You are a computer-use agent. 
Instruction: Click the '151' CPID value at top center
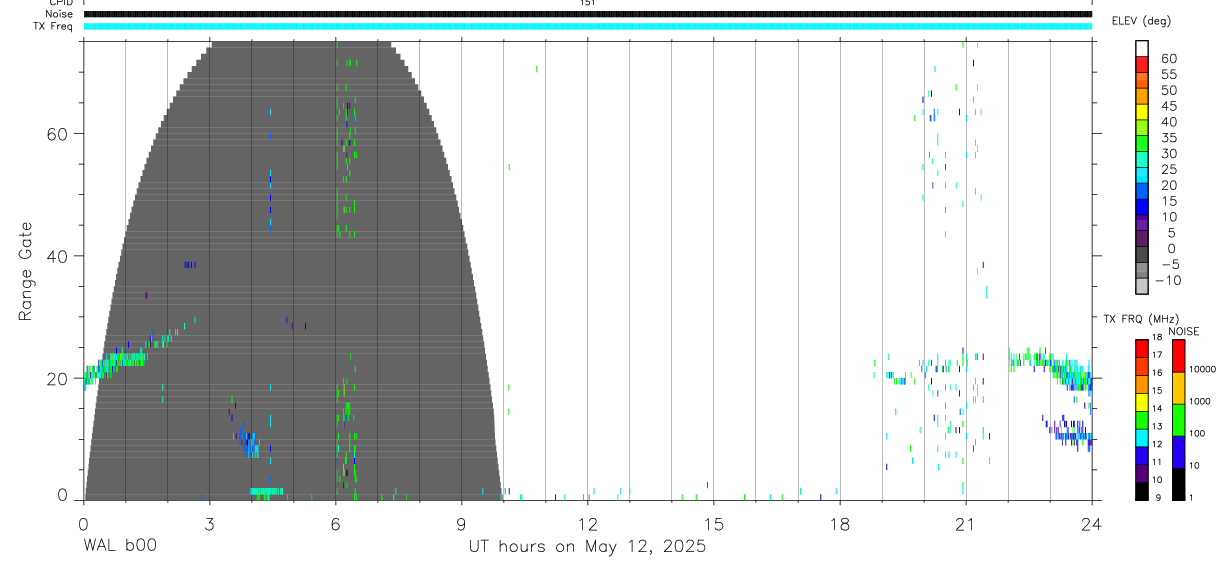[x=587, y=3]
